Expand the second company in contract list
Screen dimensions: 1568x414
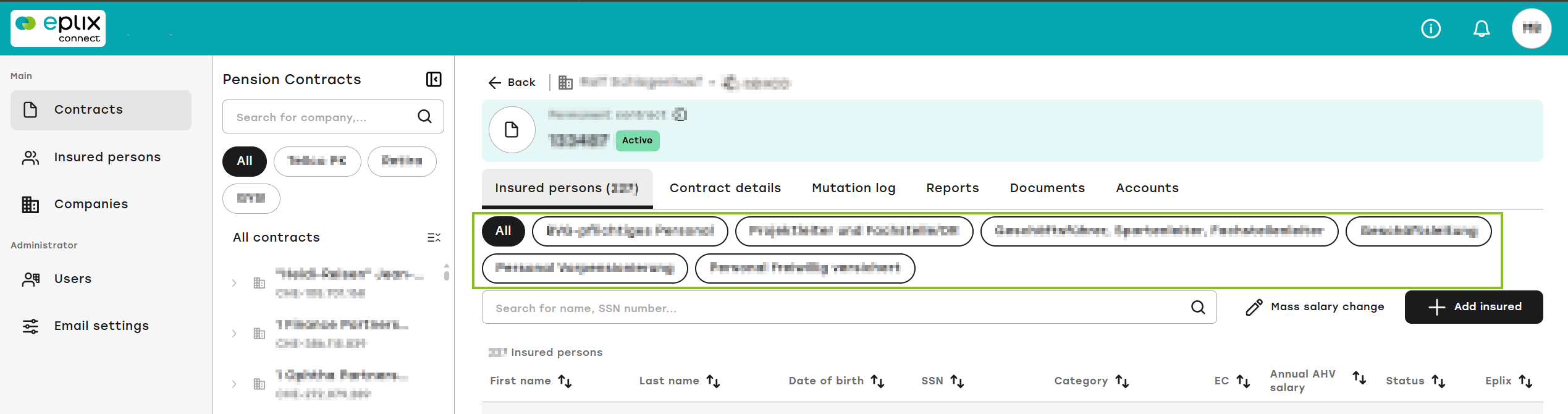pyautogui.click(x=234, y=334)
